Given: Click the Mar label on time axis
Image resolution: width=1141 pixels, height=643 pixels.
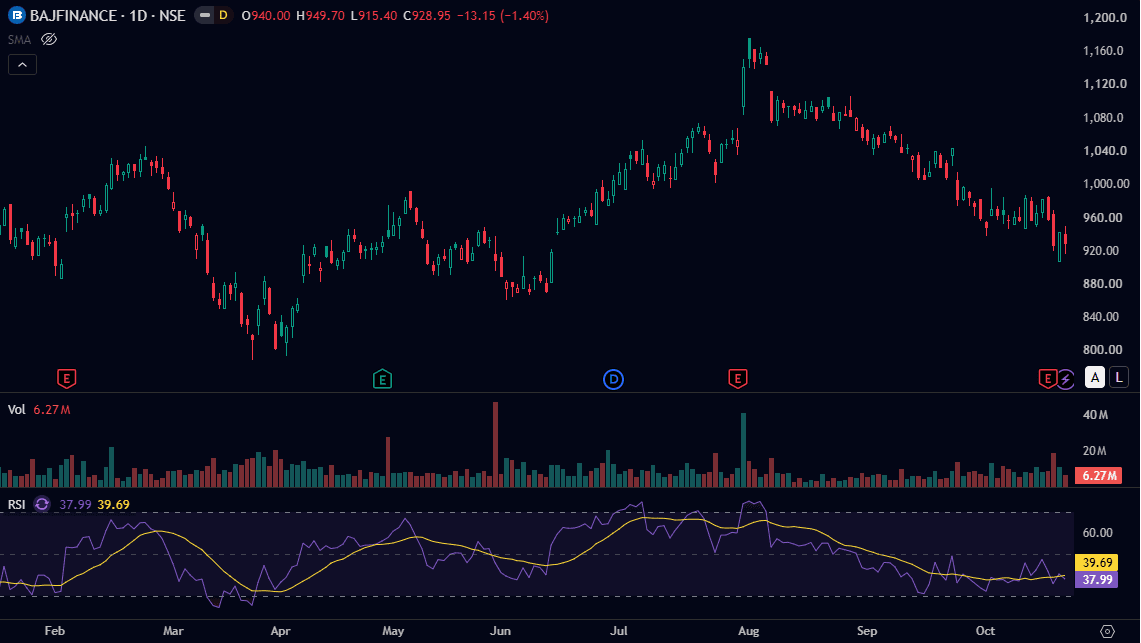Looking at the screenshot, I should (x=173, y=631).
